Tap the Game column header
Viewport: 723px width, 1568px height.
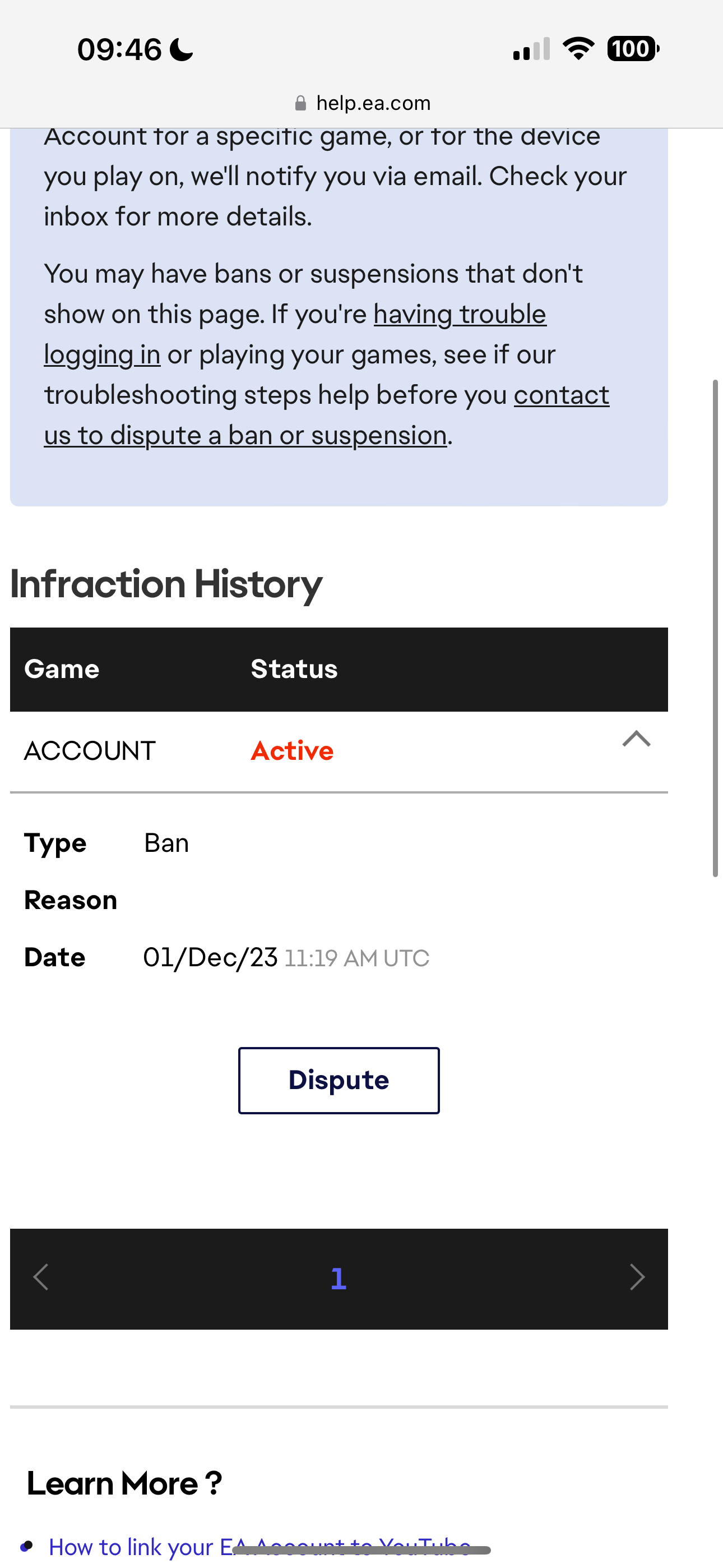point(62,669)
